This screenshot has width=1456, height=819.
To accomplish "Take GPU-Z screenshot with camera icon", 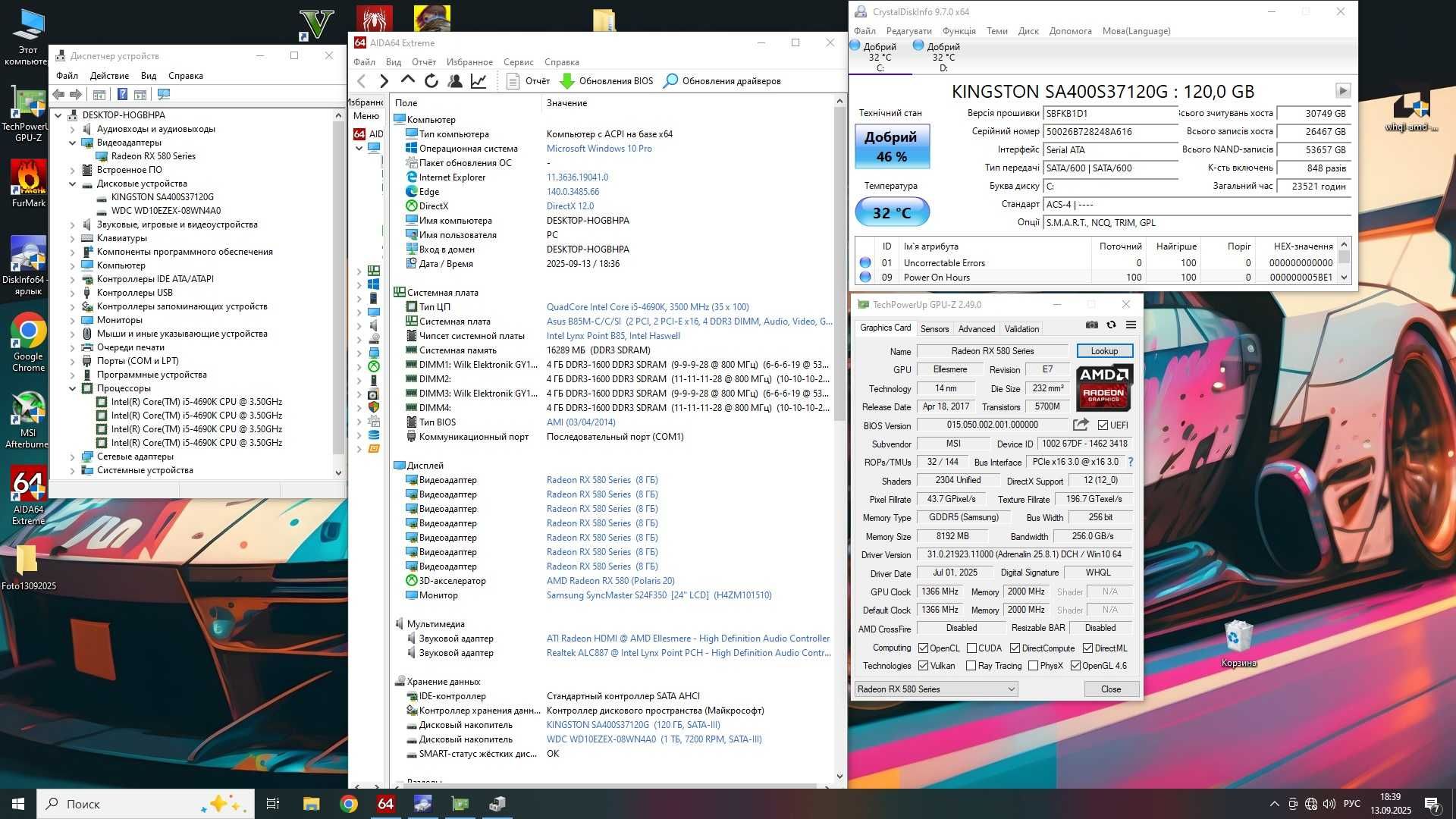I will click(x=1091, y=325).
